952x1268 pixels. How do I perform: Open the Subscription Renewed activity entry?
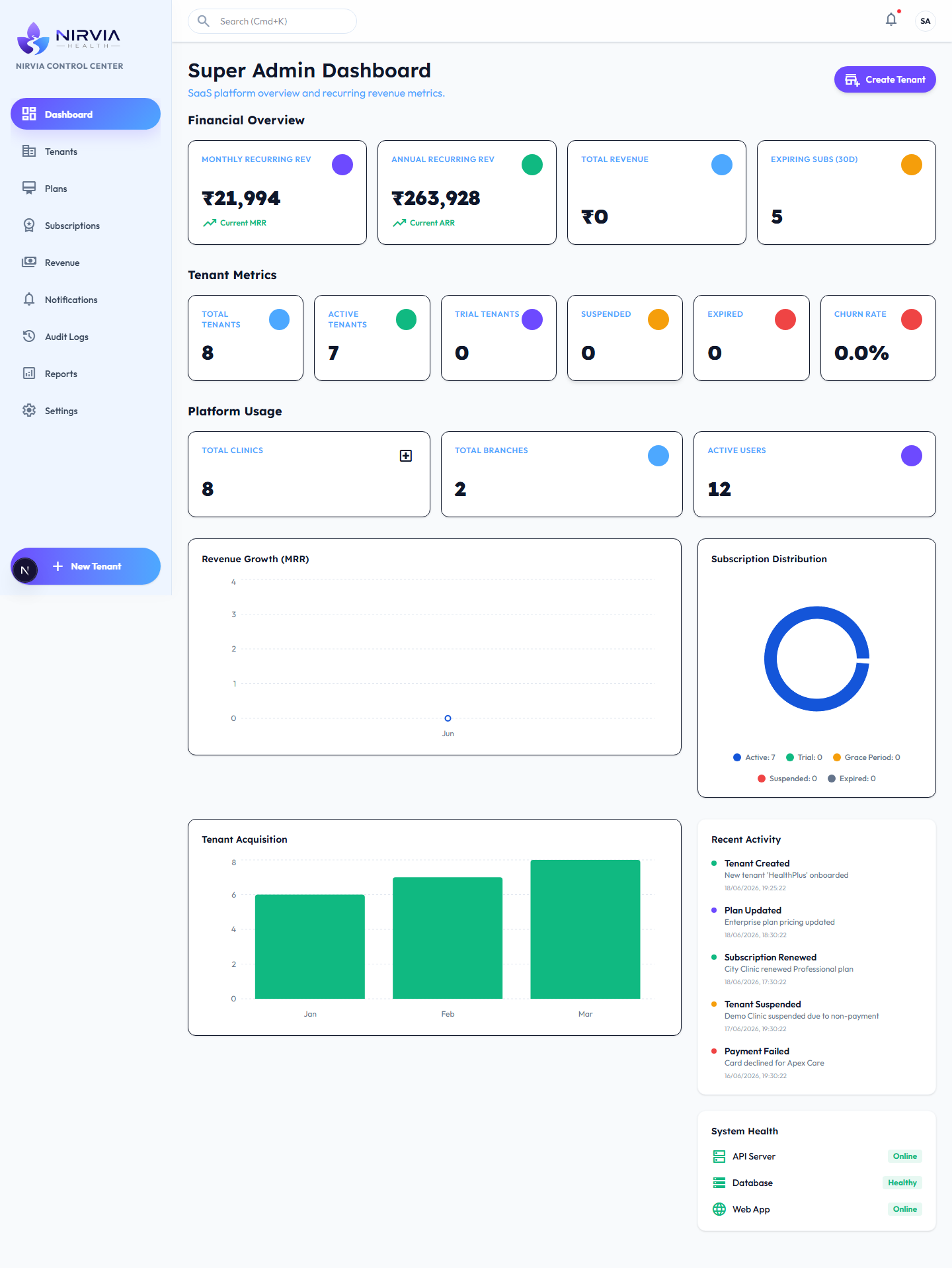click(816, 969)
